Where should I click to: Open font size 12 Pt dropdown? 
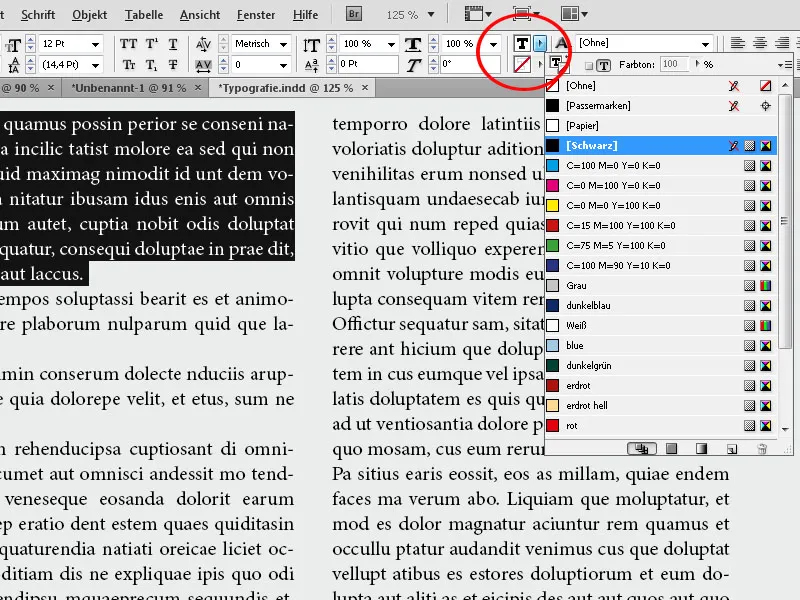(95, 44)
